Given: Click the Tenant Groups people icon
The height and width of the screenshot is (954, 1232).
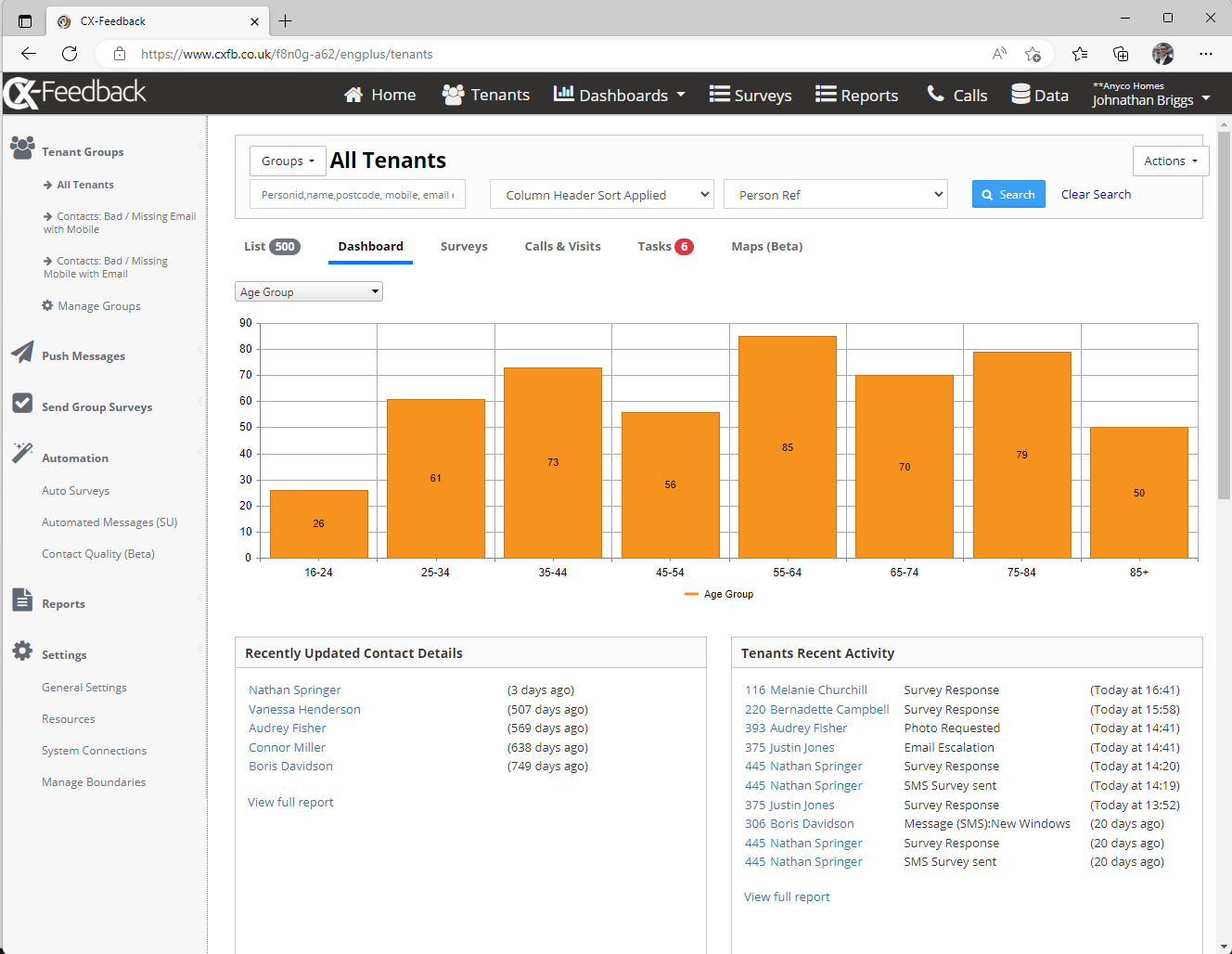Looking at the screenshot, I should pyautogui.click(x=22, y=148).
